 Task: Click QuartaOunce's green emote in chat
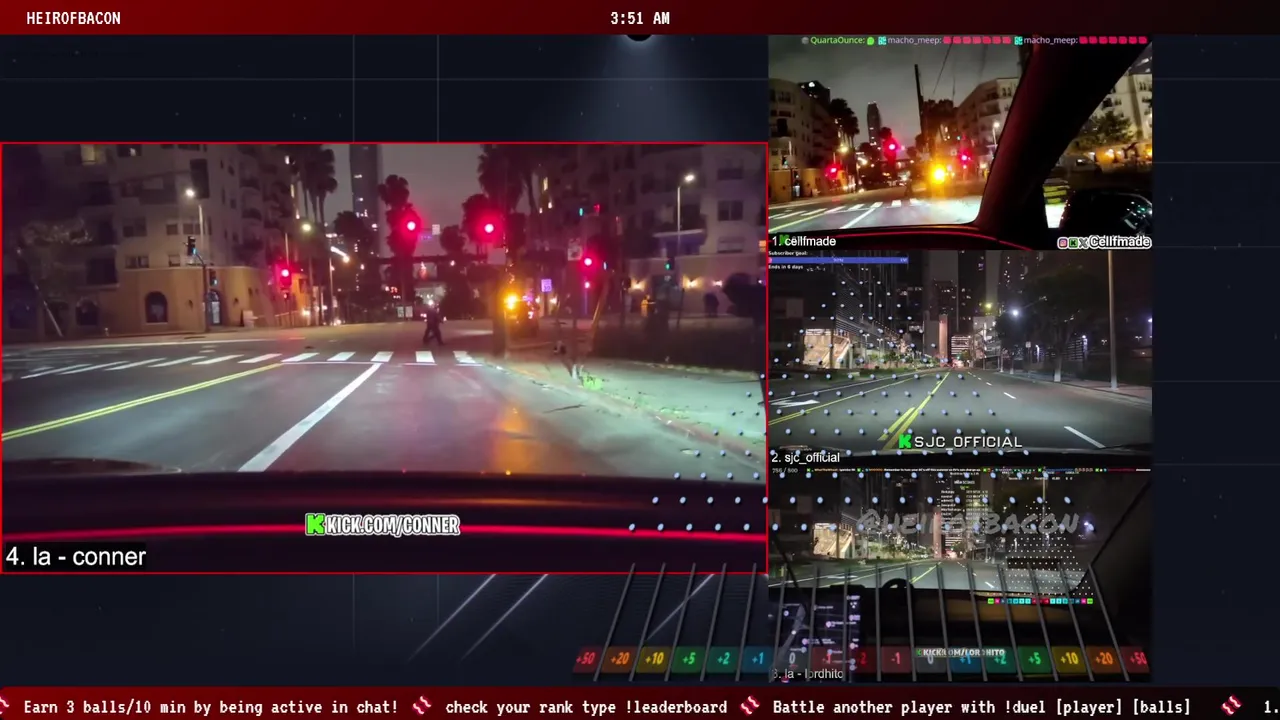[x=870, y=41]
